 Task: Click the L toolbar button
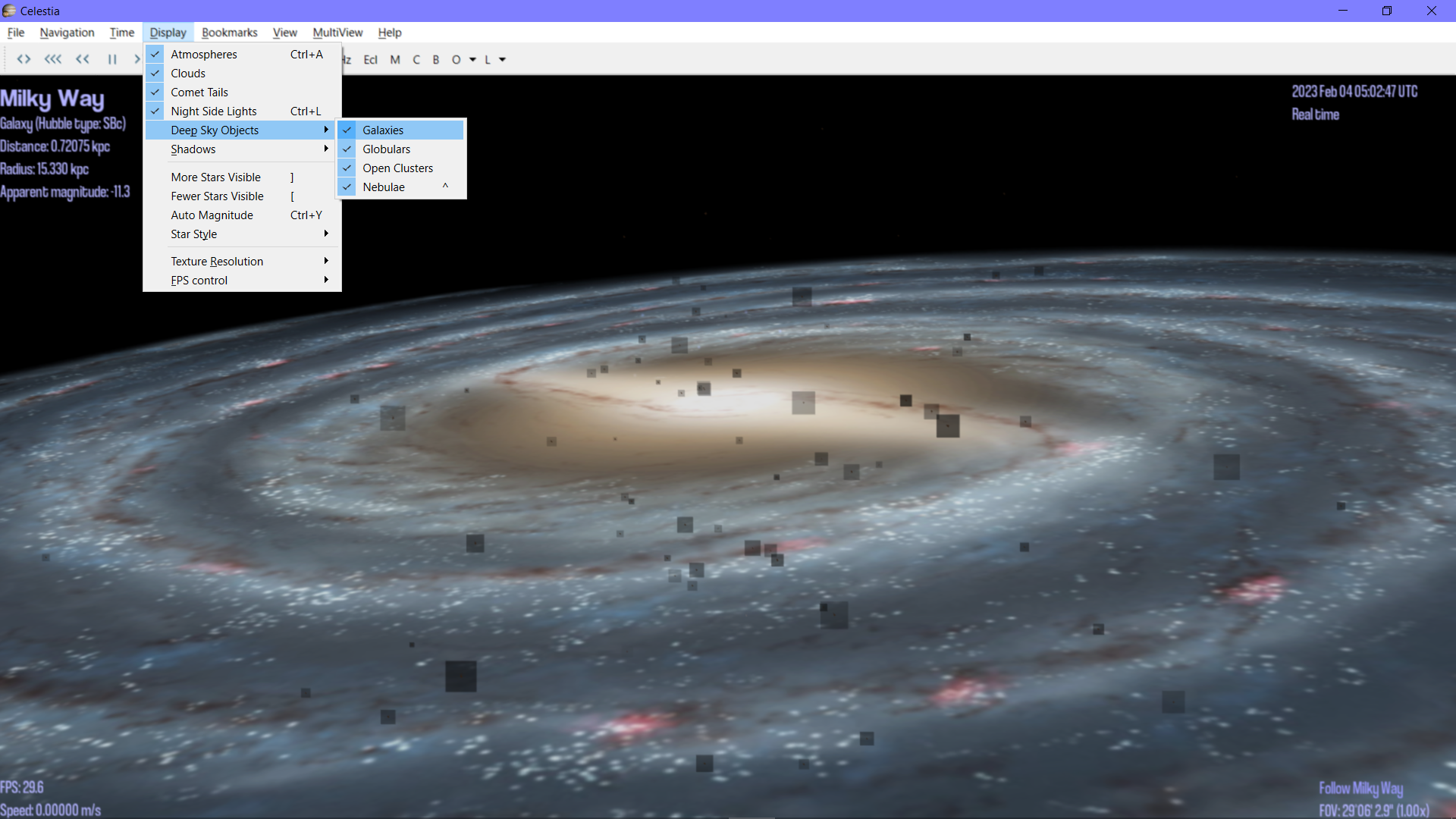click(488, 59)
